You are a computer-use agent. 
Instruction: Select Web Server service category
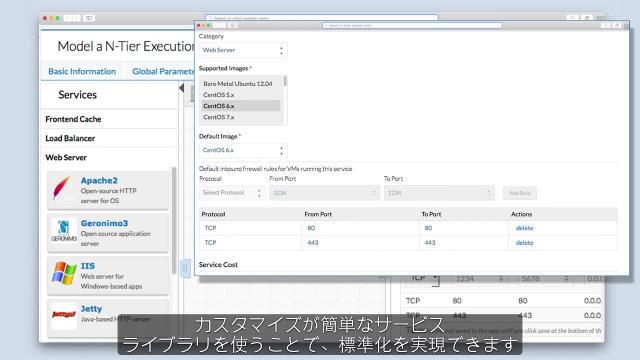pyautogui.click(x=66, y=158)
